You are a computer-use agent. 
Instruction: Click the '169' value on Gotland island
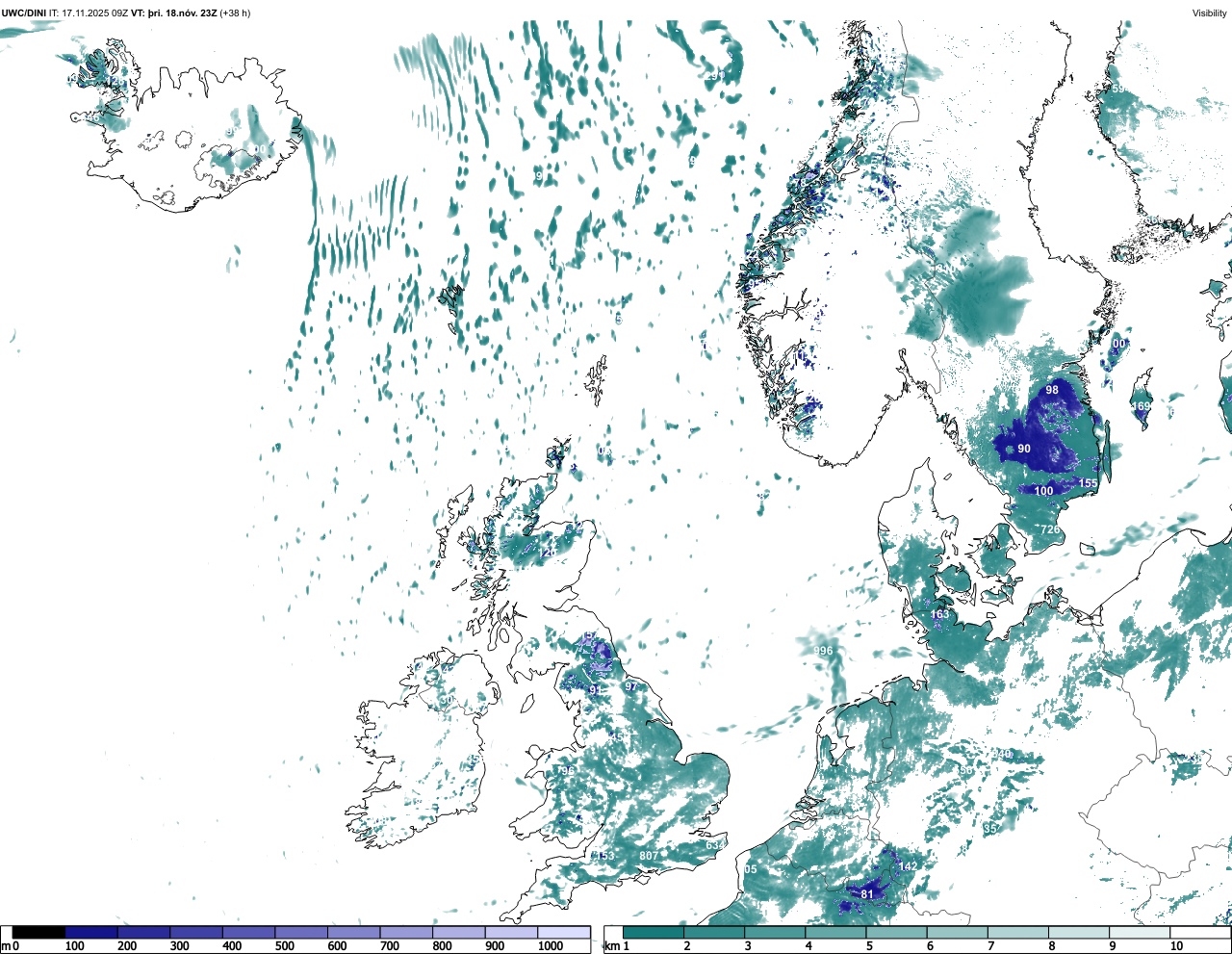point(1141,406)
